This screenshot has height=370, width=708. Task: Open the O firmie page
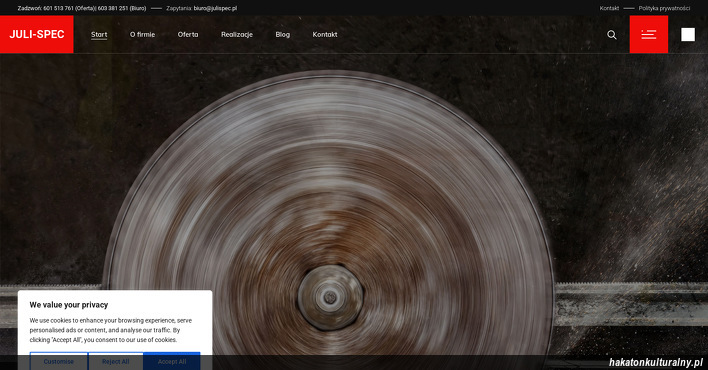[142, 34]
